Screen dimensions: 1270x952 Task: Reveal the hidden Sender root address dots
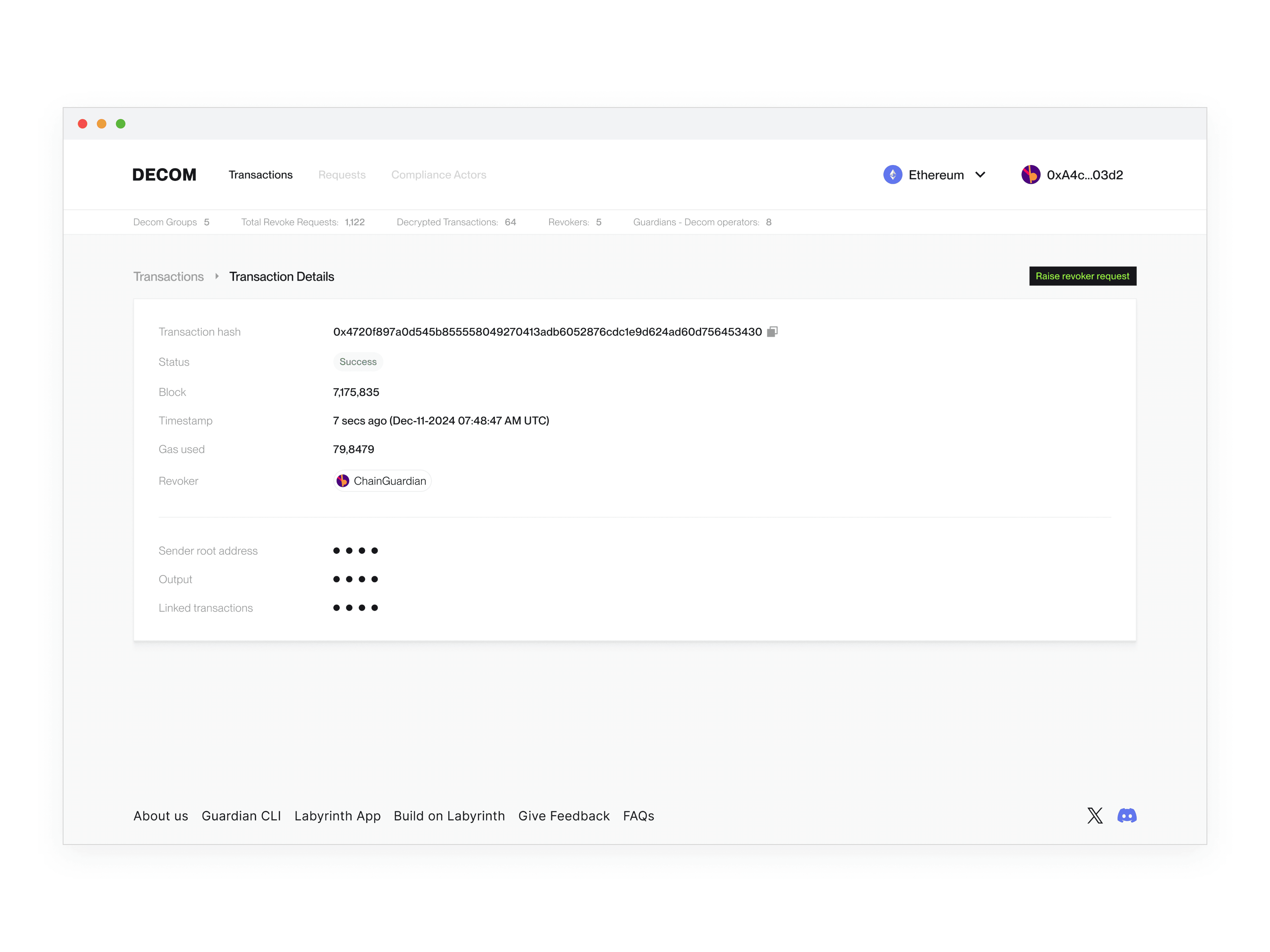[x=355, y=550]
